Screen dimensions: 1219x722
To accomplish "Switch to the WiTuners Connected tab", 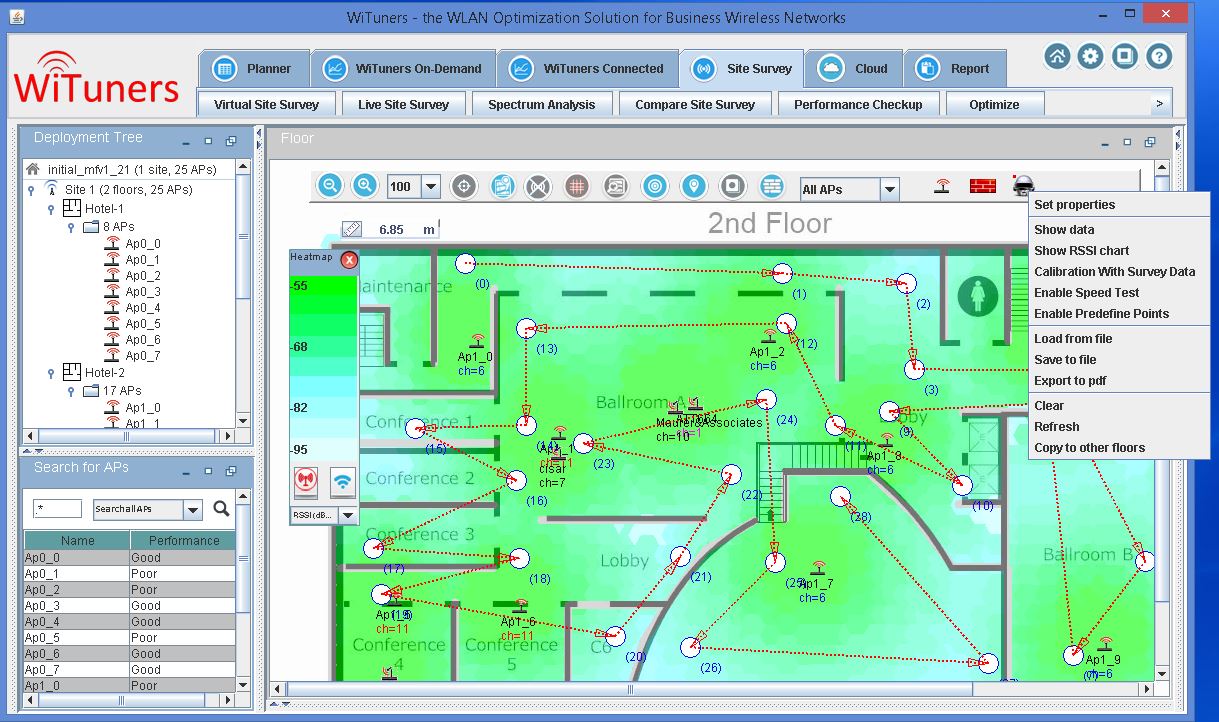I will 587,69.
